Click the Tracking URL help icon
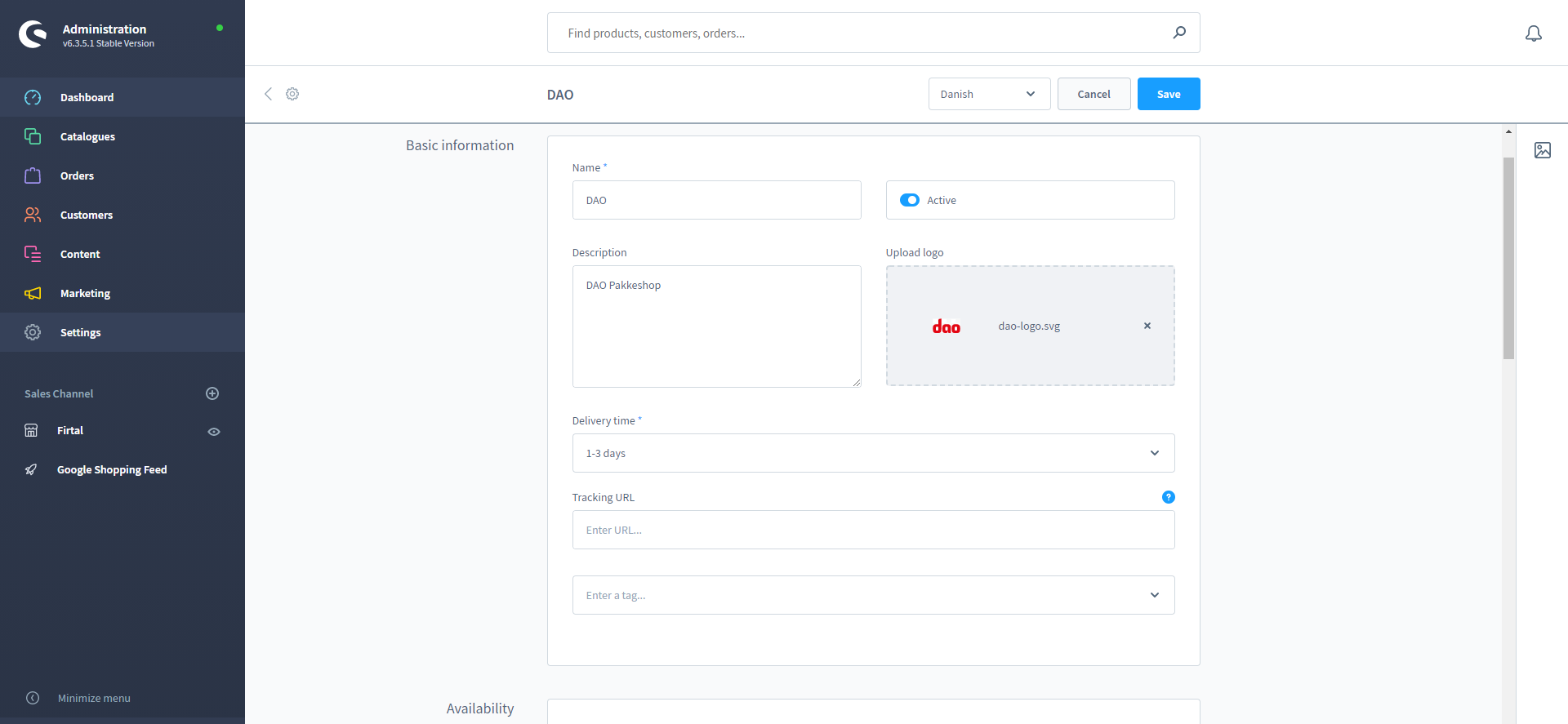The height and width of the screenshot is (724, 1568). click(1169, 497)
